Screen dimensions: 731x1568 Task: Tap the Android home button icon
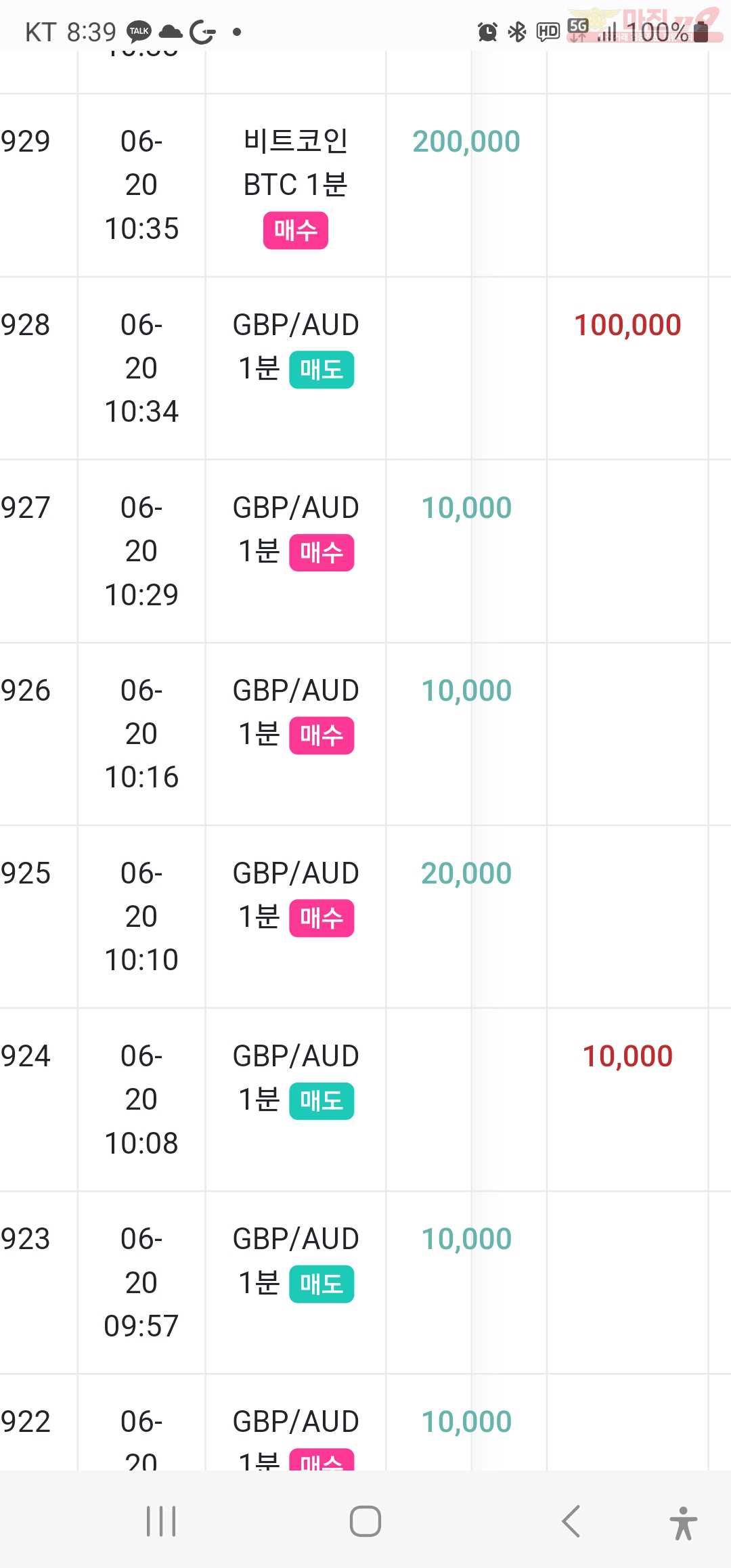tap(365, 1521)
